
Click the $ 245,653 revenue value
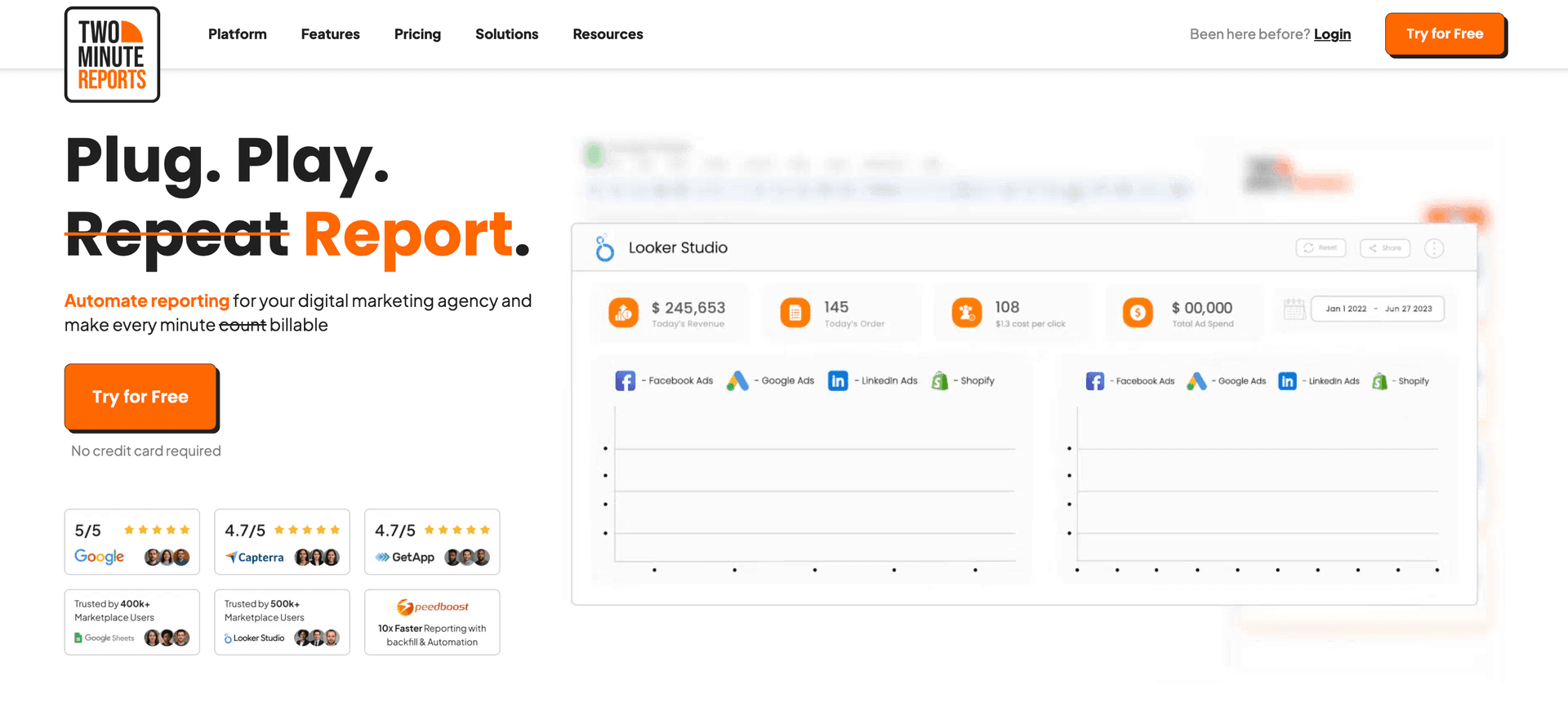point(688,308)
